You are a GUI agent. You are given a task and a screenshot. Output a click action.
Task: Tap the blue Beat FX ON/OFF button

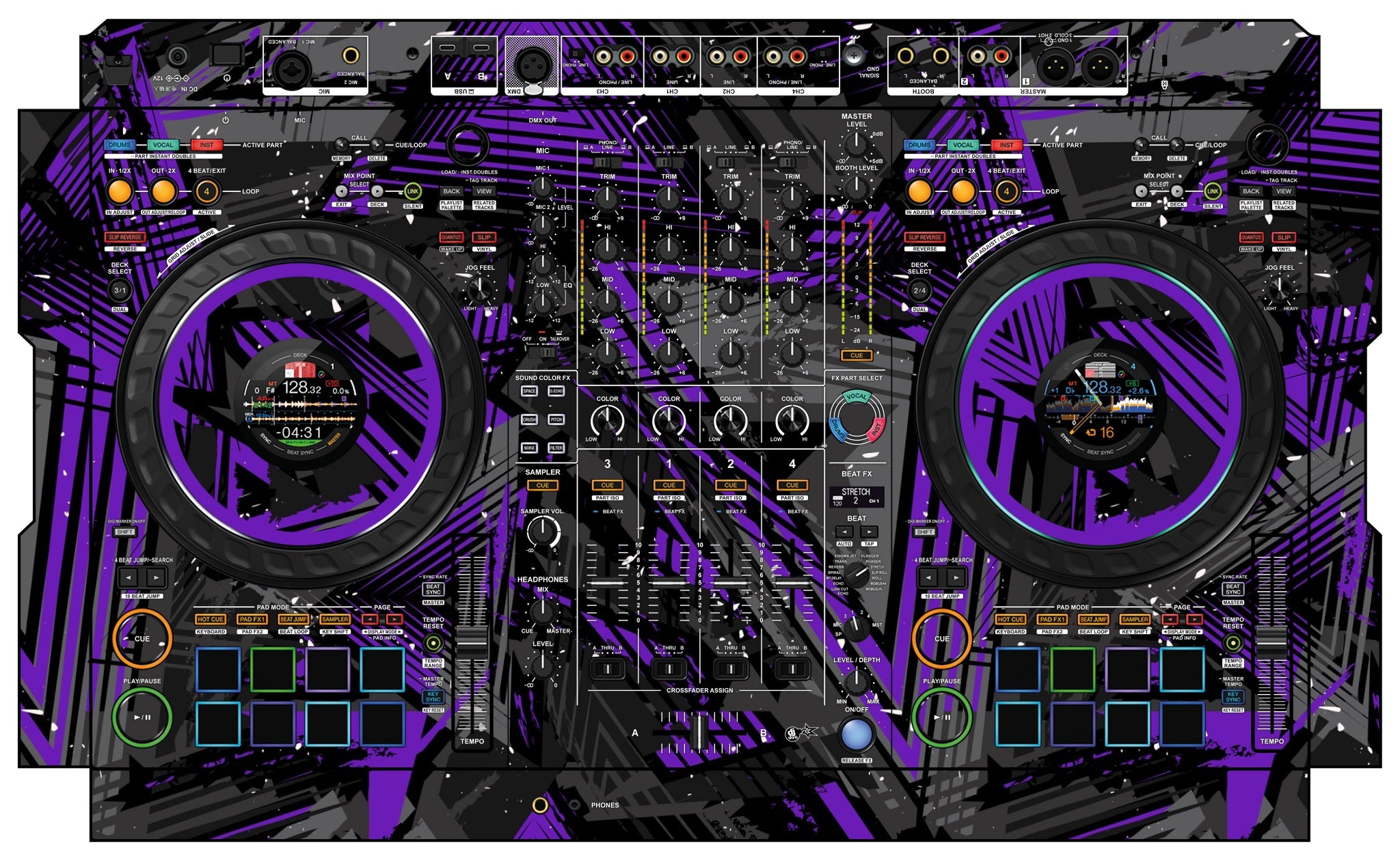pyautogui.click(x=857, y=735)
